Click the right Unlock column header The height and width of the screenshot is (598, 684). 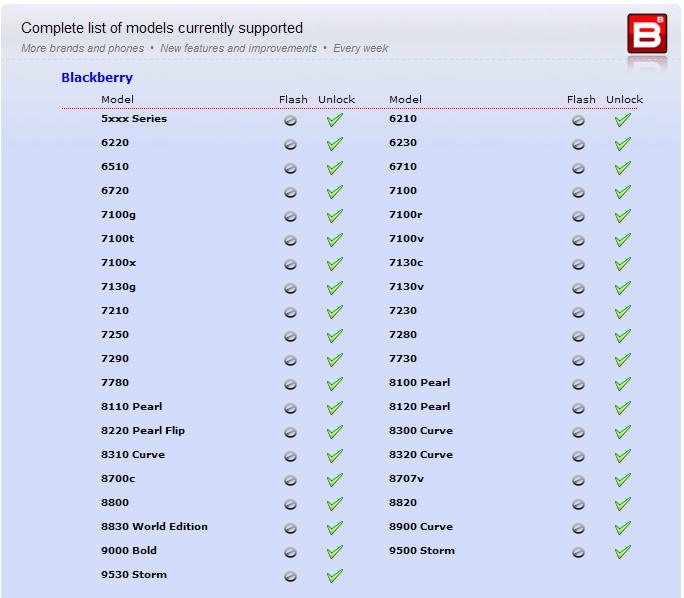[624, 99]
